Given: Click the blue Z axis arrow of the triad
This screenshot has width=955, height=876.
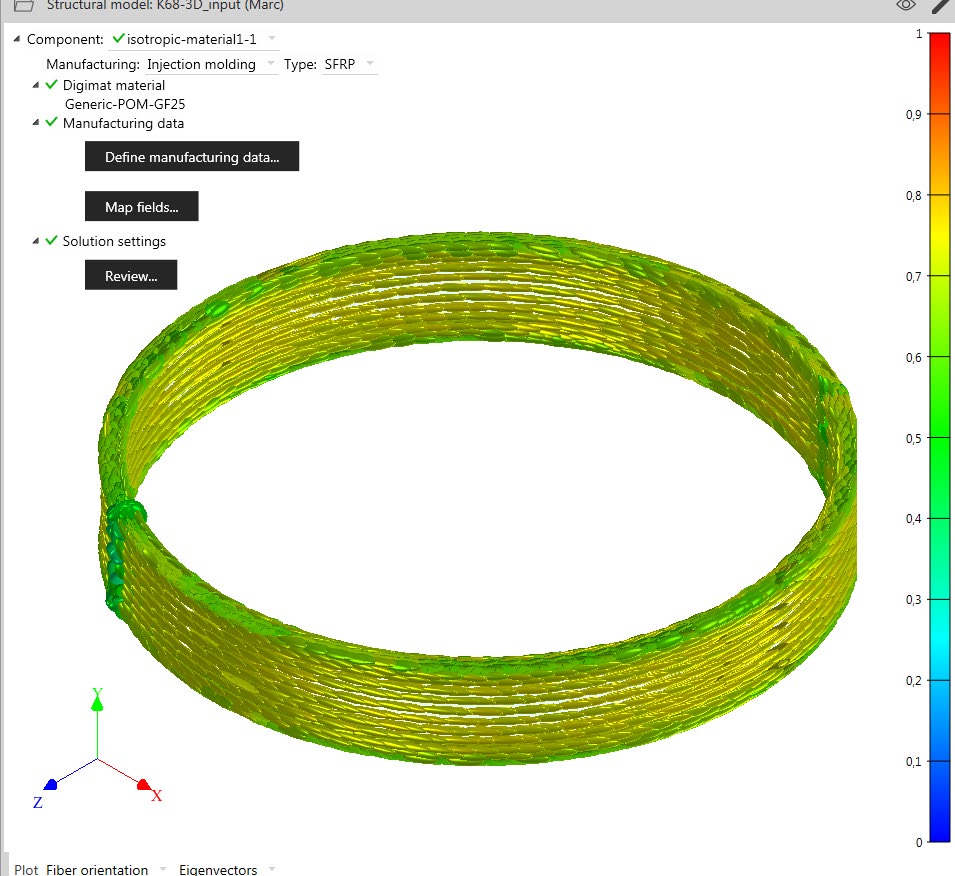Looking at the screenshot, I should point(51,785).
